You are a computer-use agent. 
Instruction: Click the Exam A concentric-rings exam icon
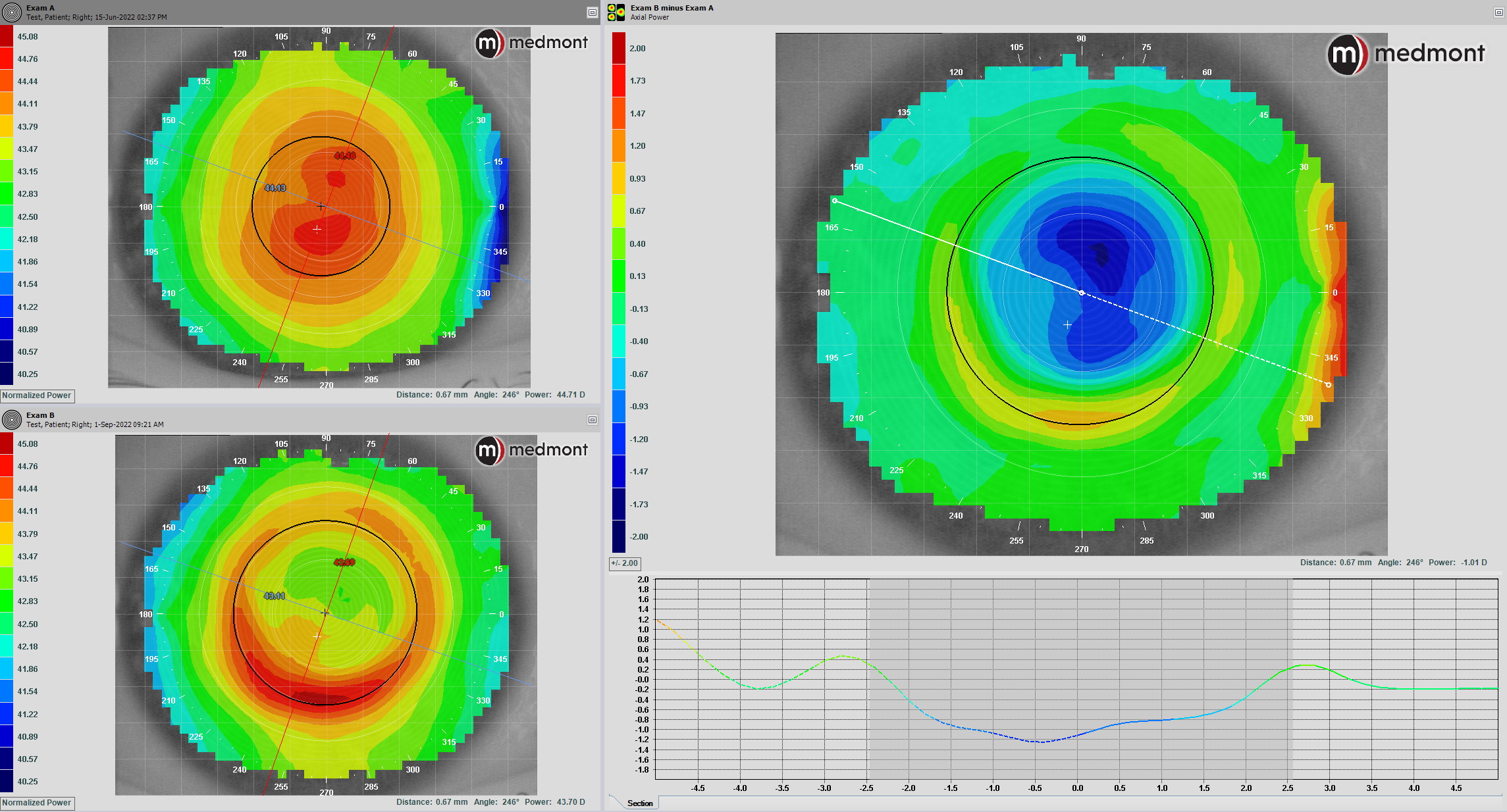[x=11, y=12]
